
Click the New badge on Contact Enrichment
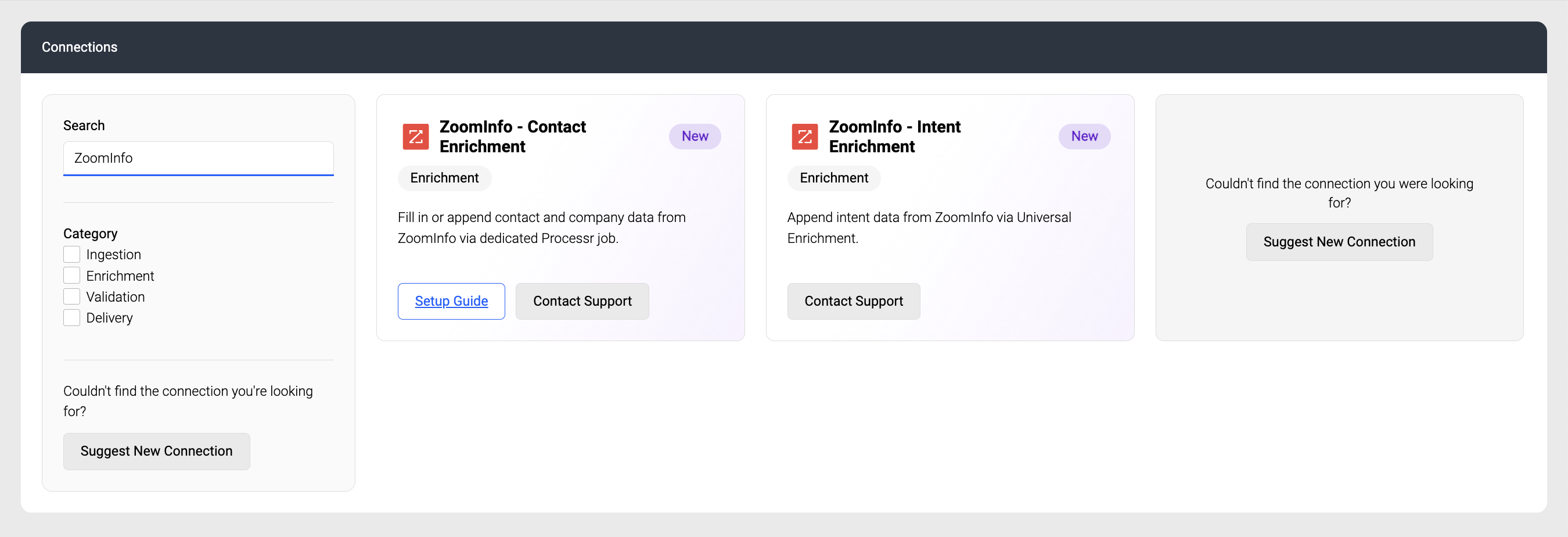695,137
